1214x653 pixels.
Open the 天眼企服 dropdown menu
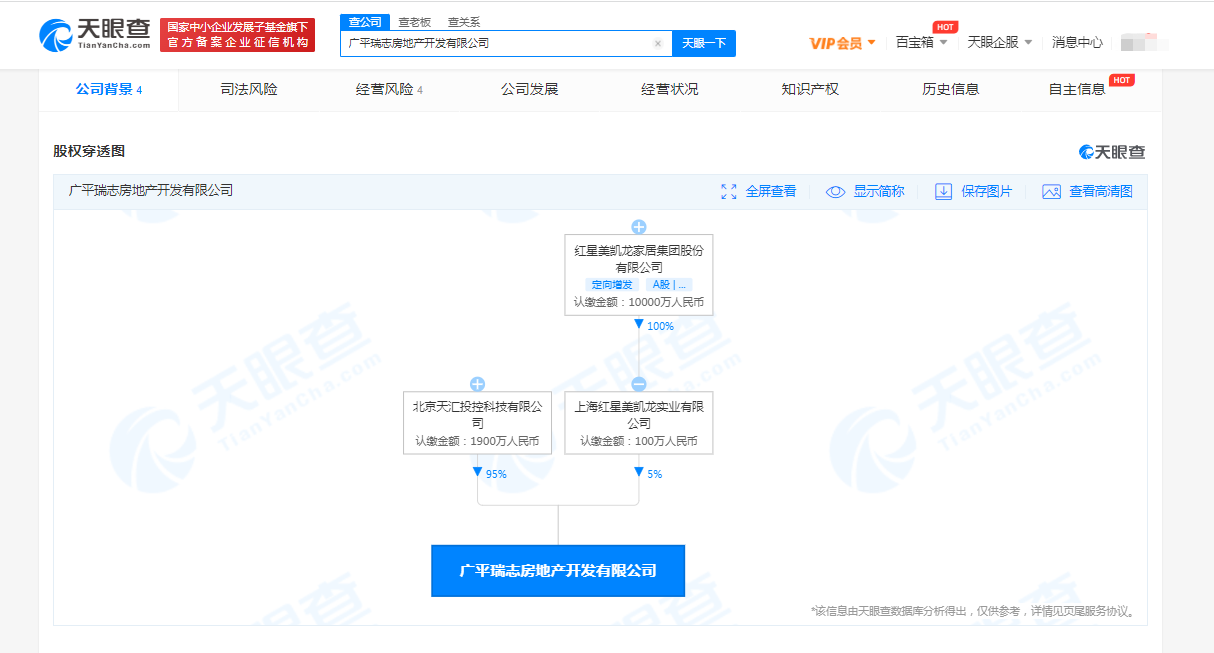(1000, 43)
